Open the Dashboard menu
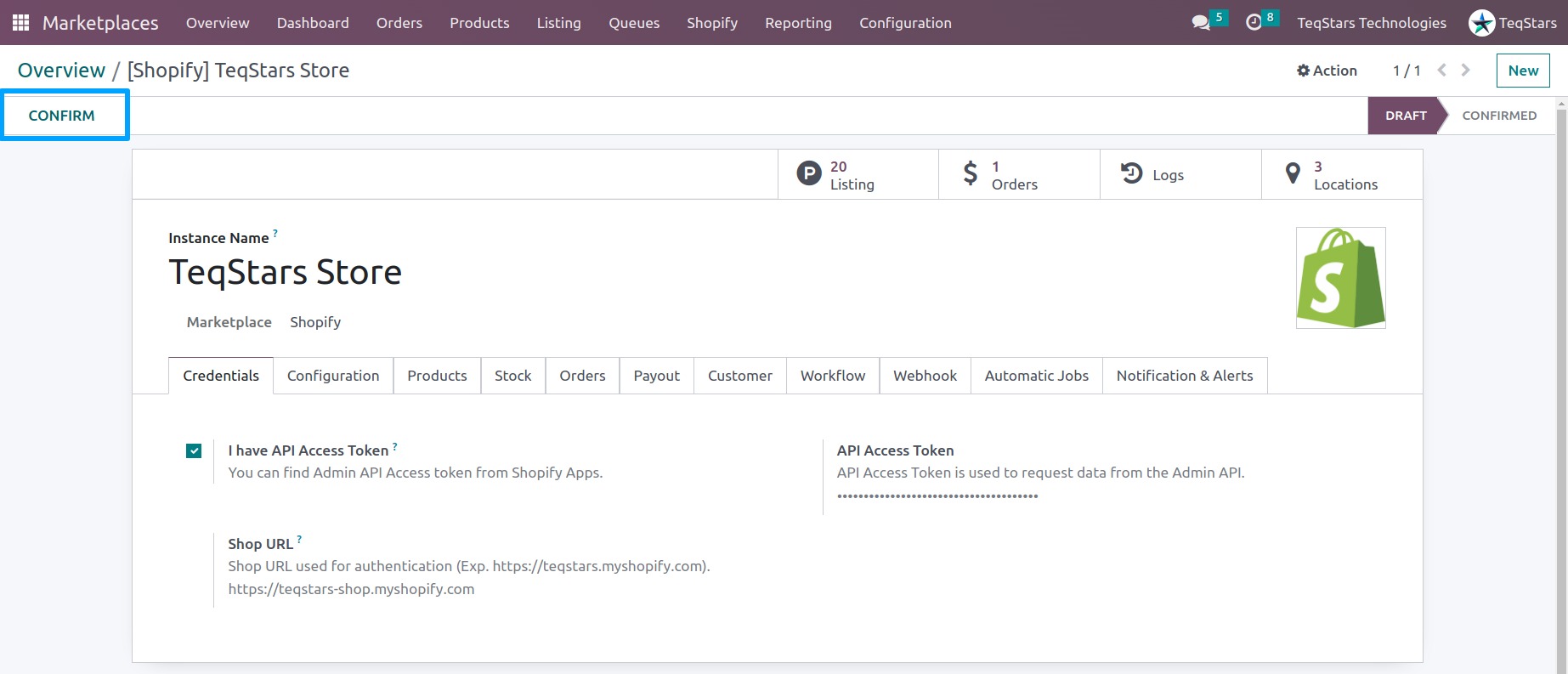This screenshot has width=1568, height=674. (313, 23)
